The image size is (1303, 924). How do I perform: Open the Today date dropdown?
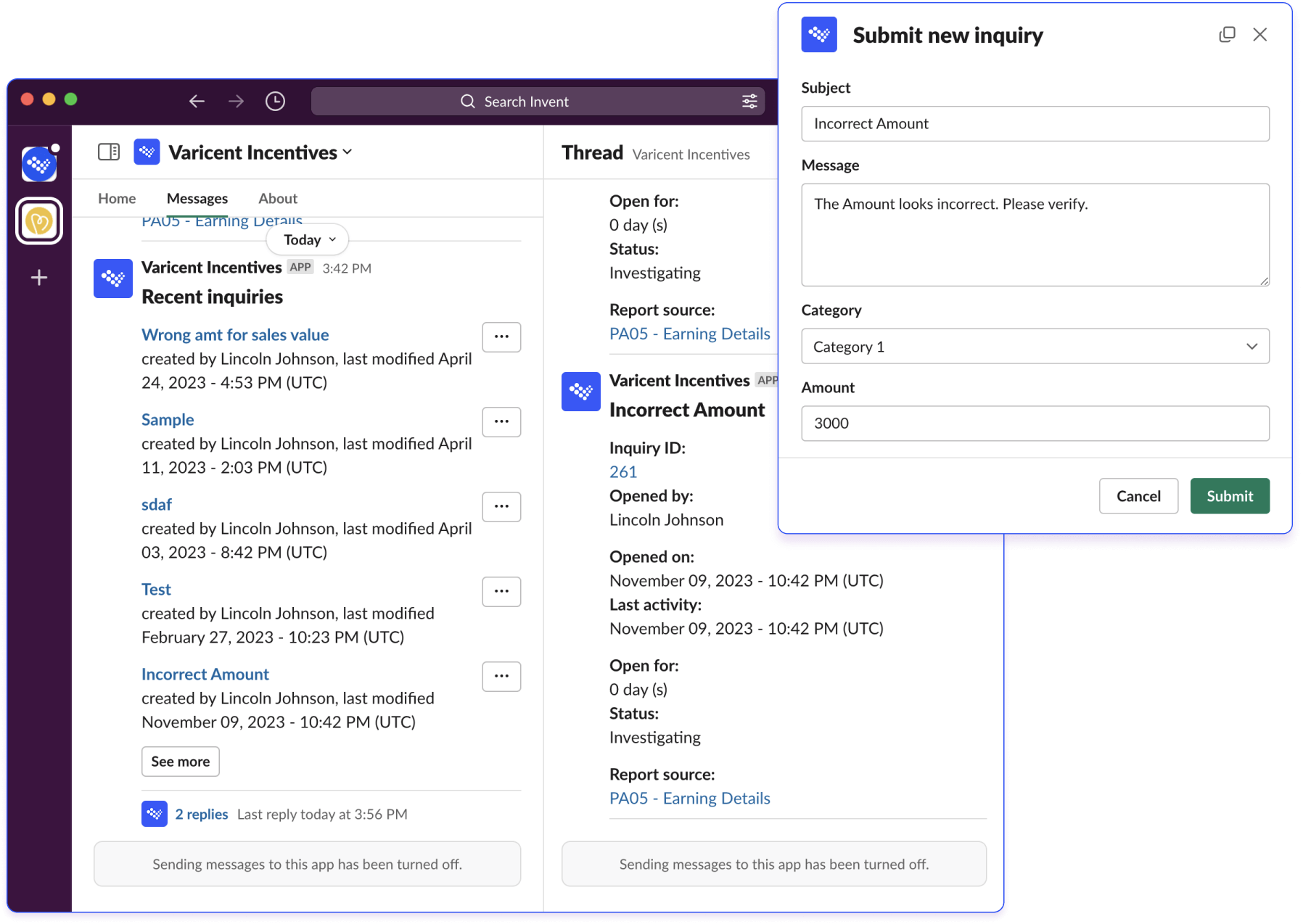308,240
